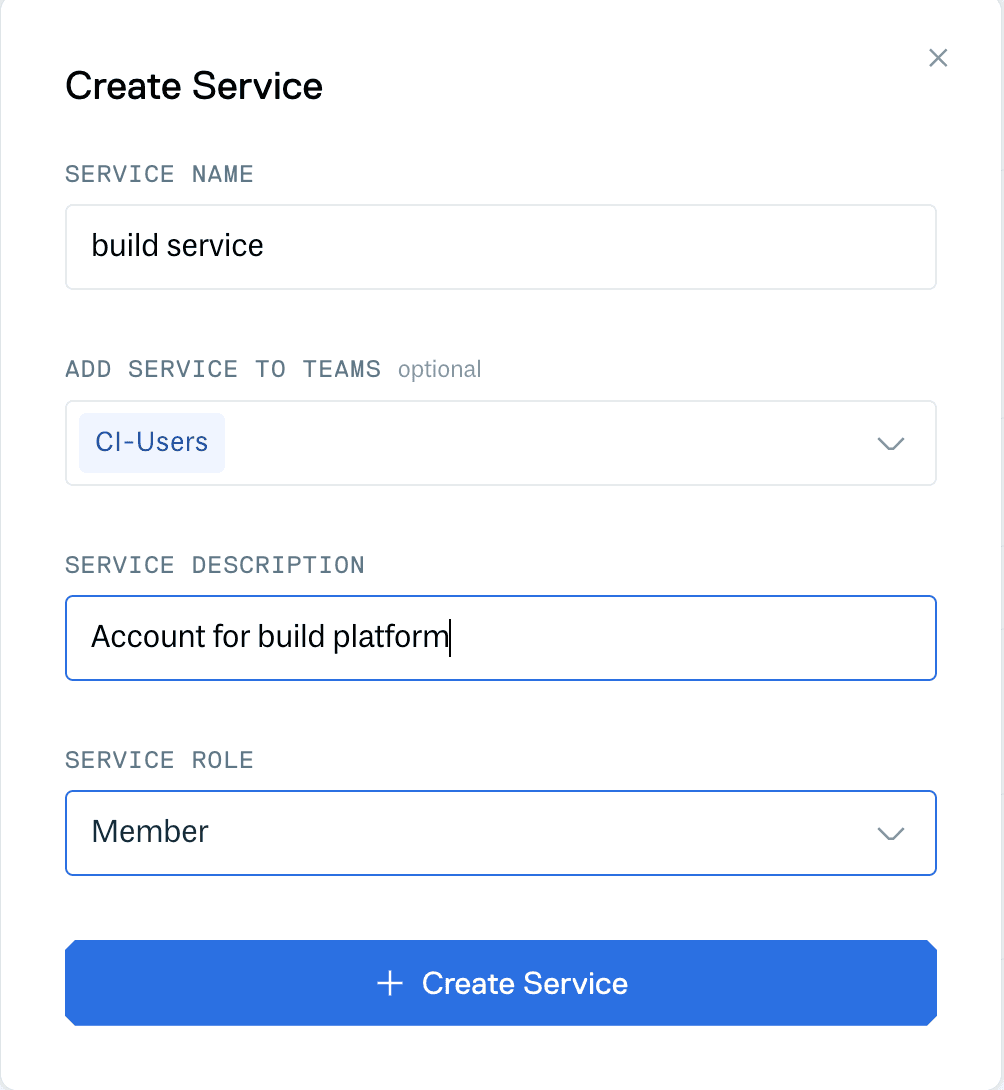This screenshot has height=1090, width=1004.
Task: Expand the SERVICE ROLE selector showing Member
Action: coord(500,833)
